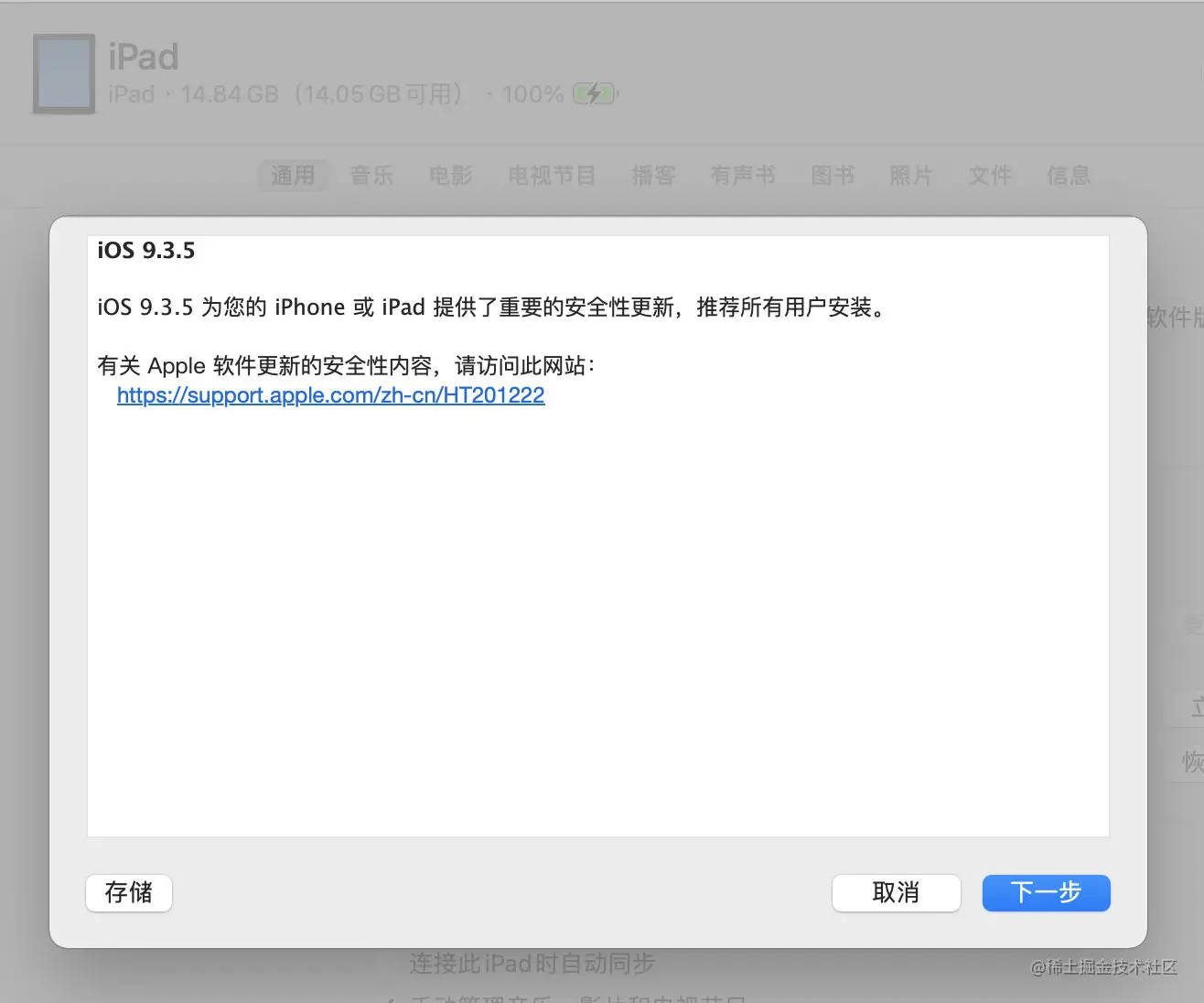1204x1003 pixels.
Task: Click the 取消 button
Action: [896, 892]
